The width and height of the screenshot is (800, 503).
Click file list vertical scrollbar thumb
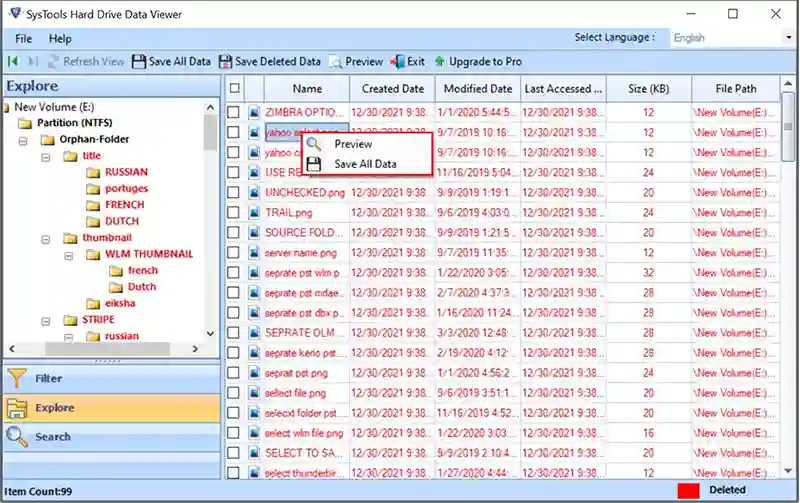[x=788, y=126]
